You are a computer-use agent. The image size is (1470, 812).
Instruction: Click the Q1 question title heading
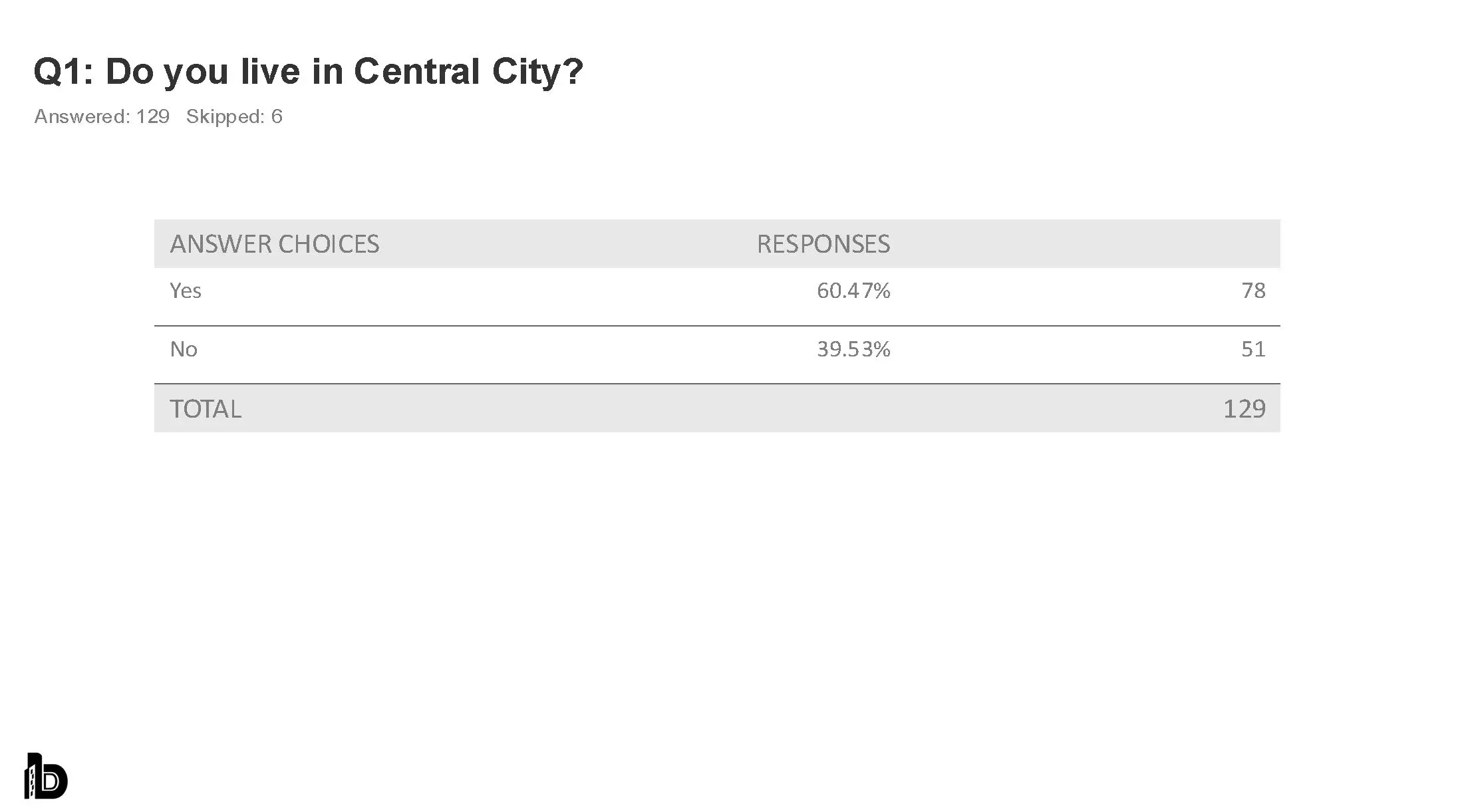[308, 71]
